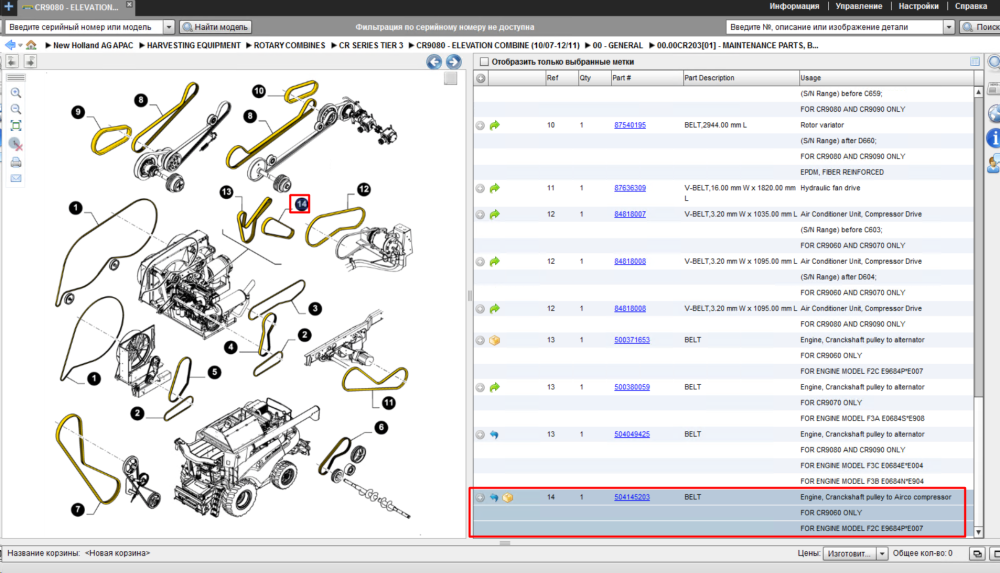Open the serial number or model dropdown
Screen dimensions: 1000x573
click(x=169, y=27)
